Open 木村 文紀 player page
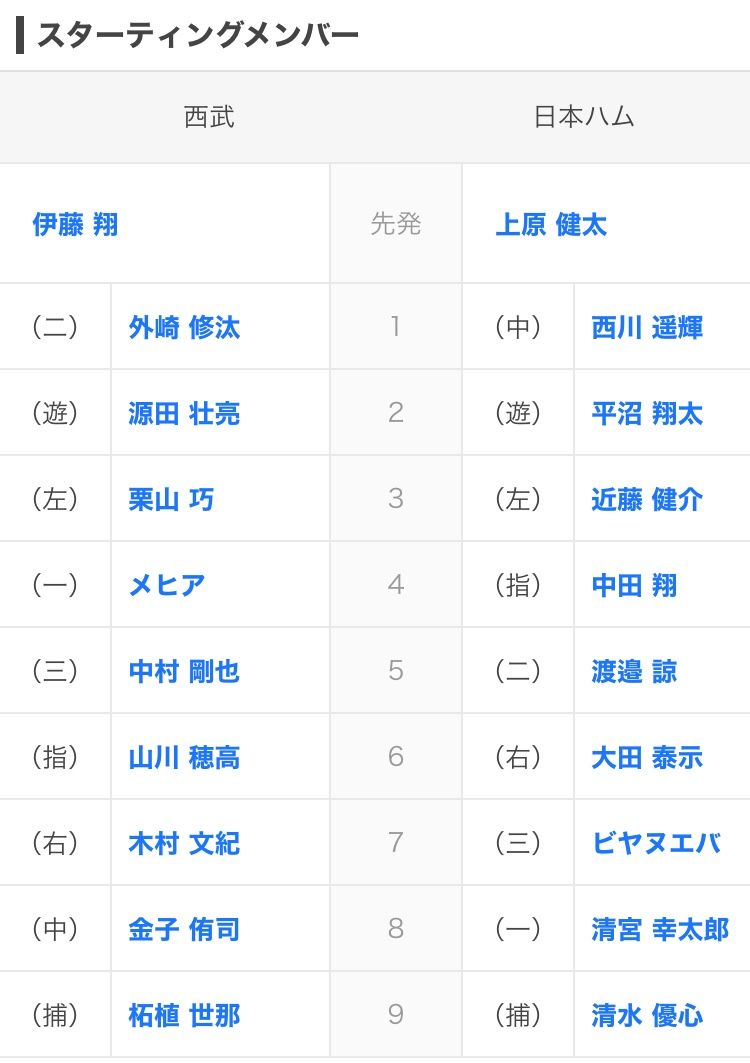 [x=184, y=844]
